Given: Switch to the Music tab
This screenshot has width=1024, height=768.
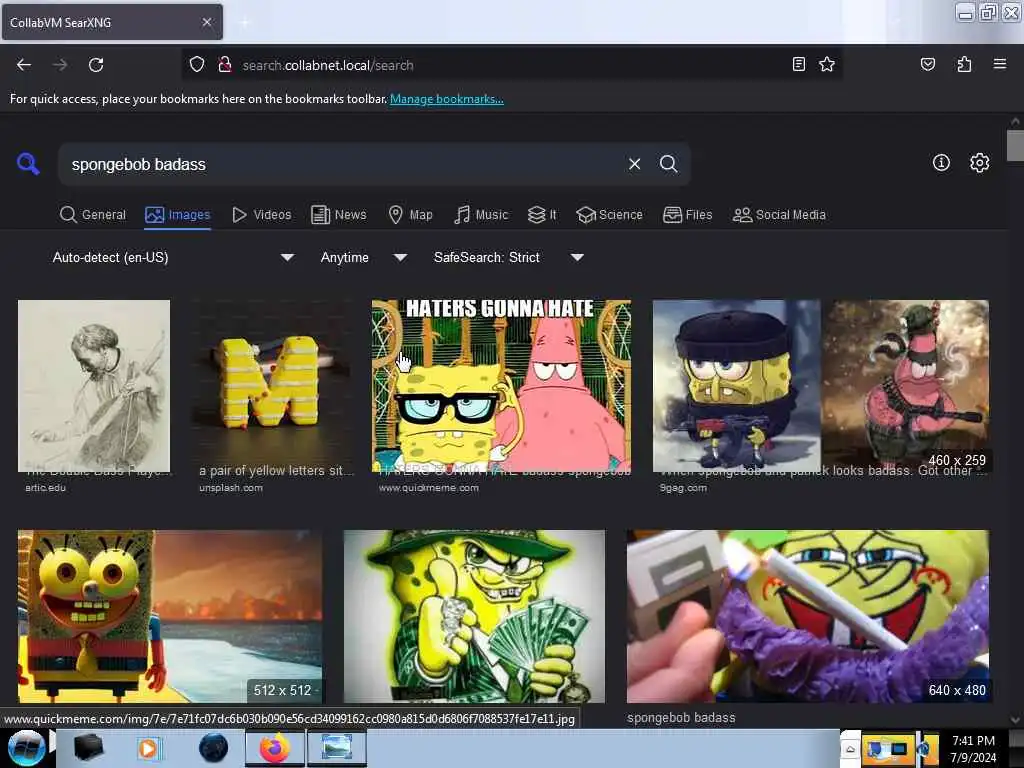Looking at the screenshot, I should [x=481, y=215].
